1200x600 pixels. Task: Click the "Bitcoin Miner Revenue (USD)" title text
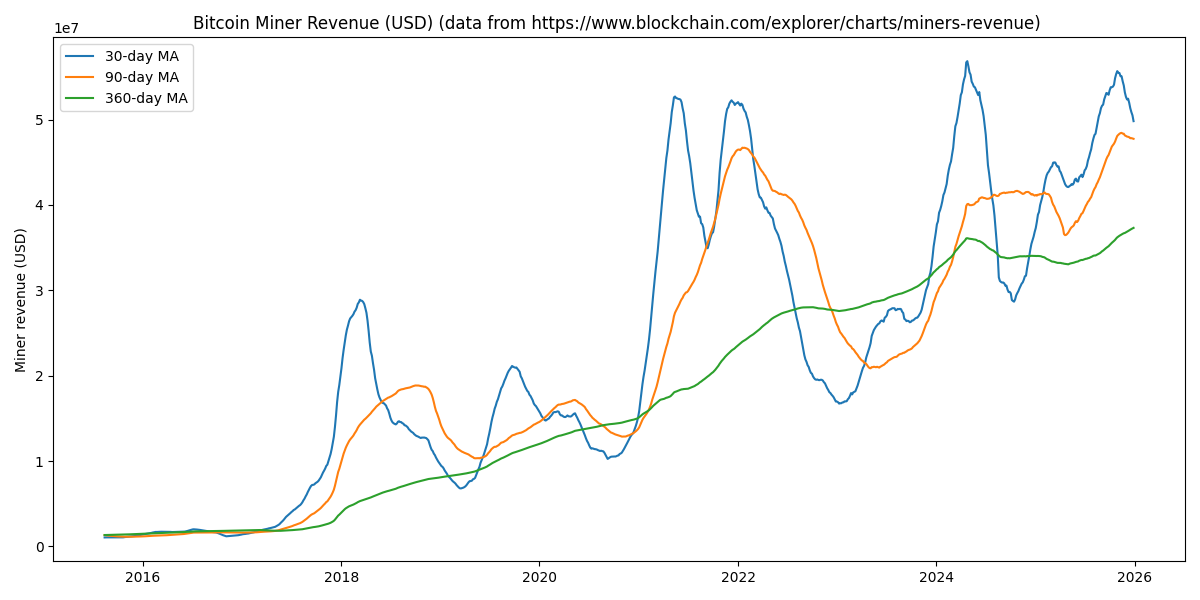click(313, 23)
